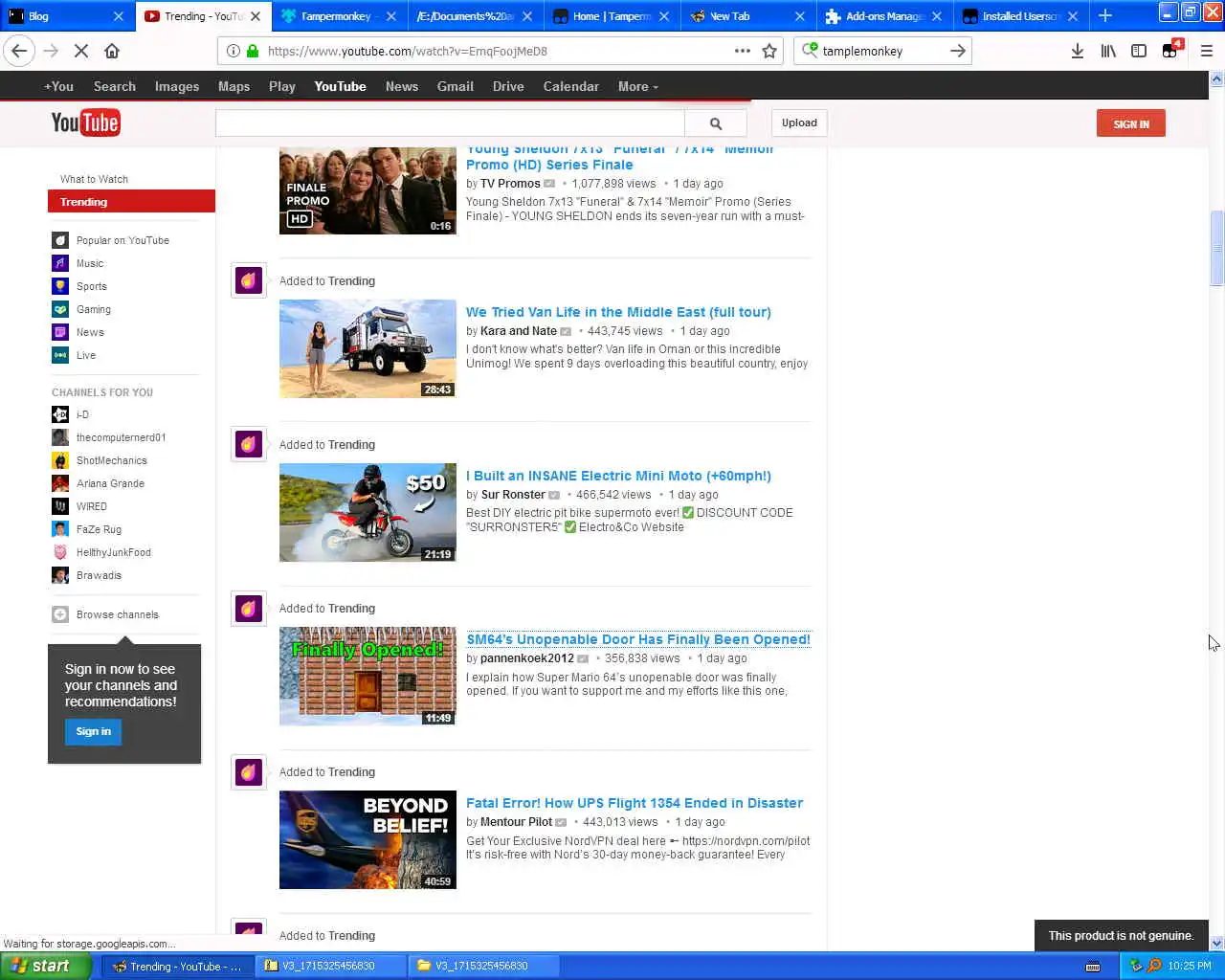Open the Popular on YouTube sidebar icon
The width and height of the screenshot is (1225, 980).
[60, 240]
